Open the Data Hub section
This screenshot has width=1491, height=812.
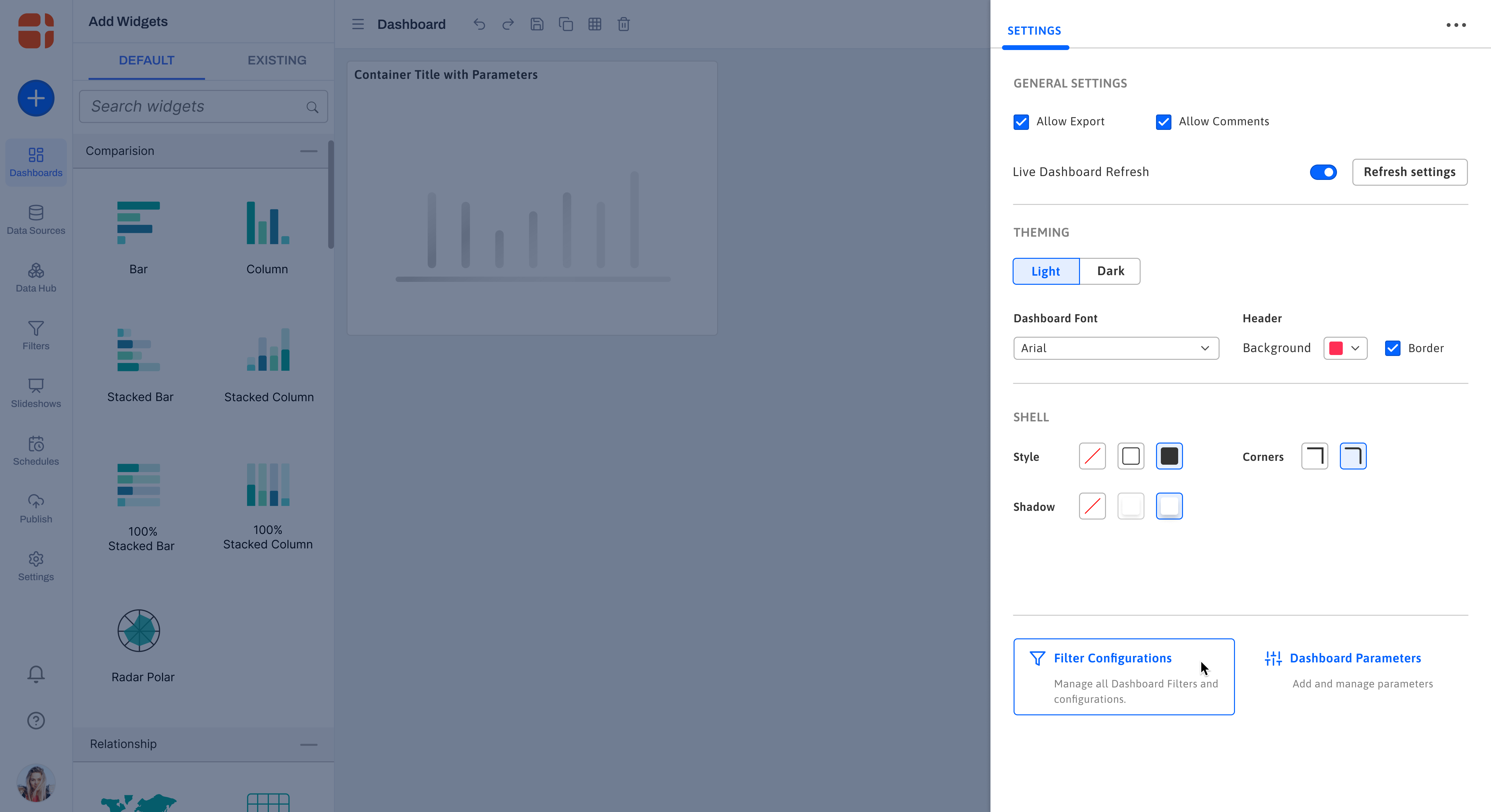click(36, 278)
